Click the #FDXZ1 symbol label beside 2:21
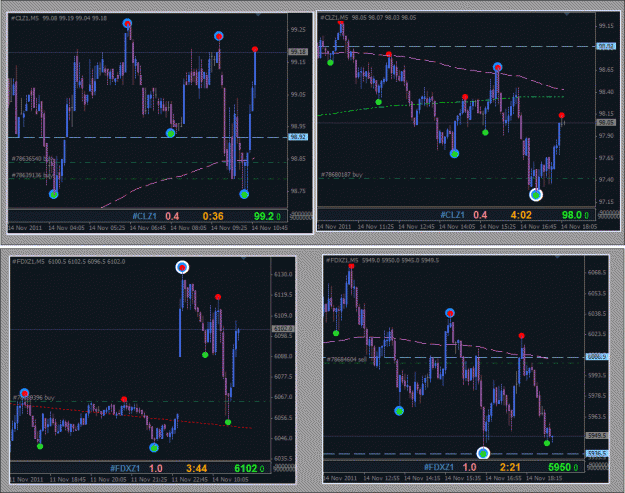This screenshot has height=493, width=625. tap(439, 467)
